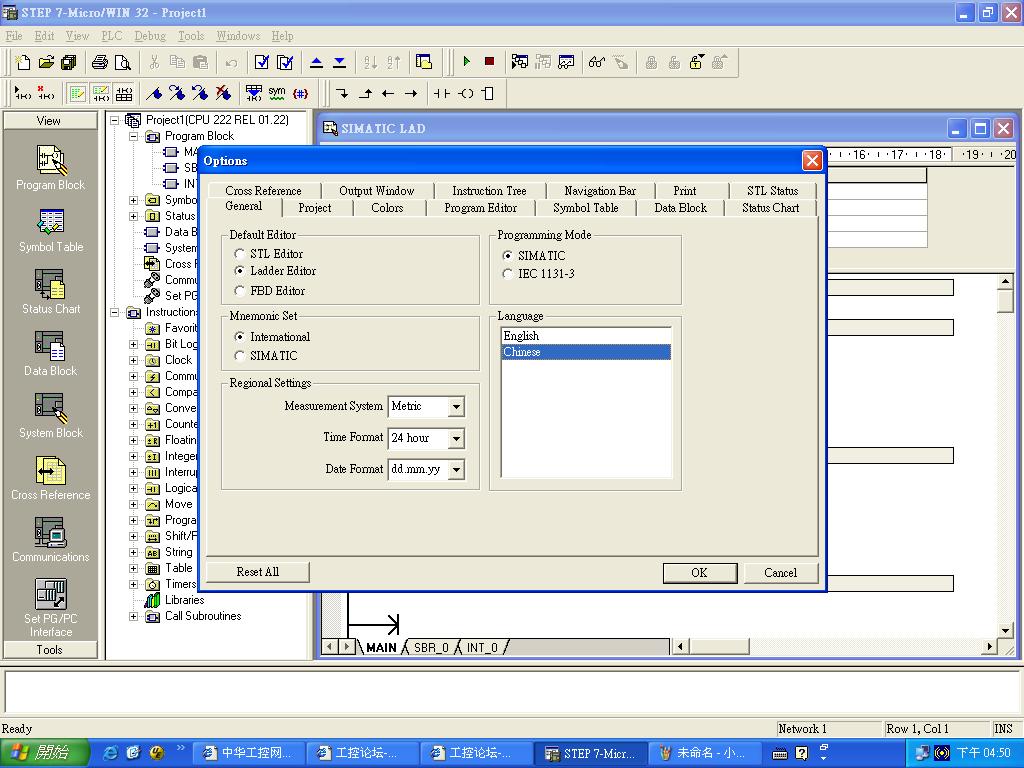
Task: Click the Line Down arrow icon
Action: tap(342, 93)
